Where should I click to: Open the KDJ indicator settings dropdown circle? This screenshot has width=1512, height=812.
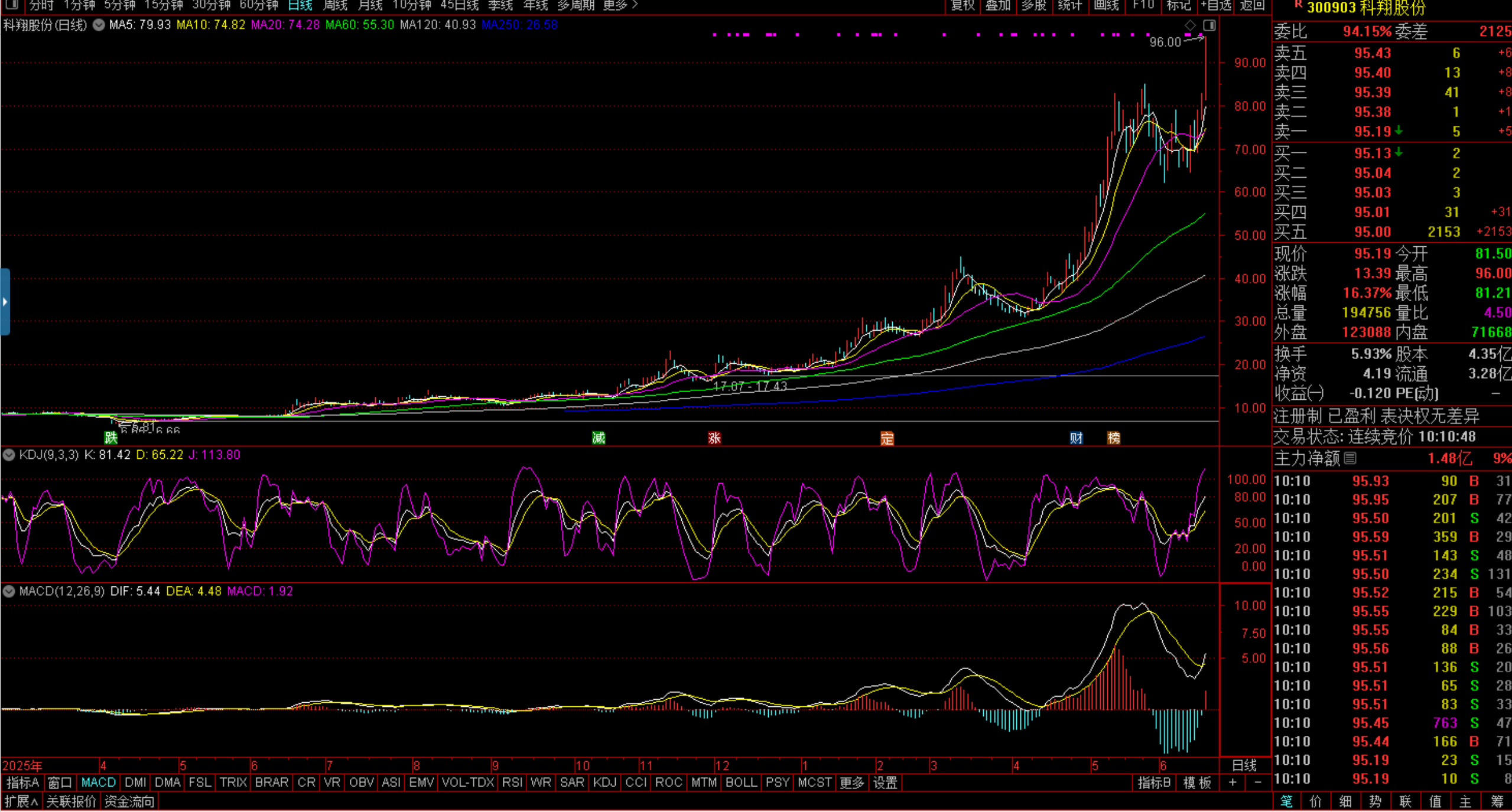click(x=9, y=455)
